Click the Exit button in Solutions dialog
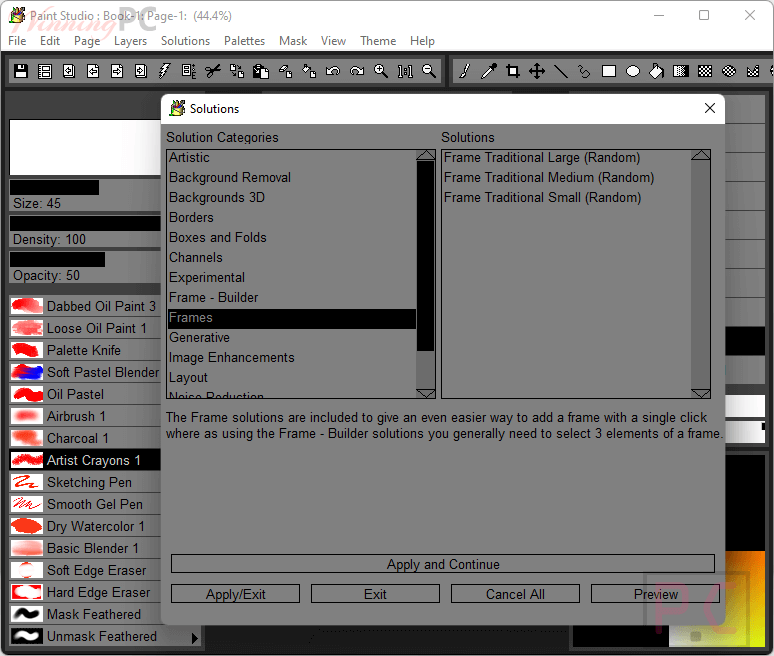Screen dimensions: 774x656 tap(375, 594)
